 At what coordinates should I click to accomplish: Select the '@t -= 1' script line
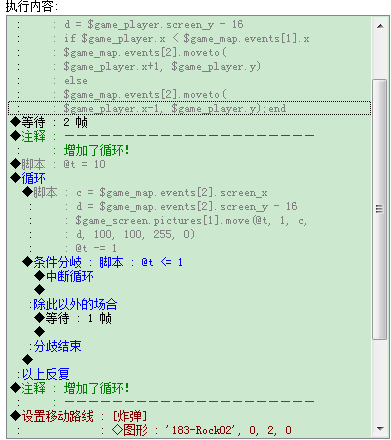(96, 248)
